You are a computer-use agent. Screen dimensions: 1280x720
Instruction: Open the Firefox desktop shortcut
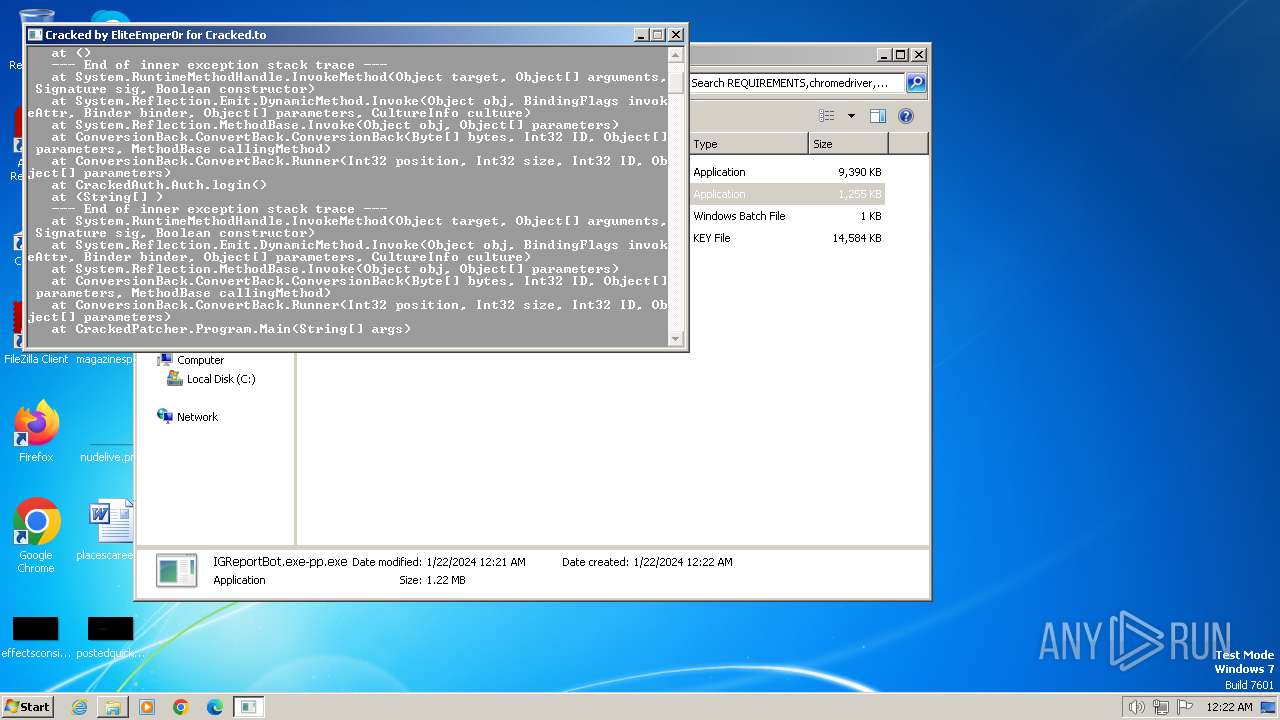[36, 432]
